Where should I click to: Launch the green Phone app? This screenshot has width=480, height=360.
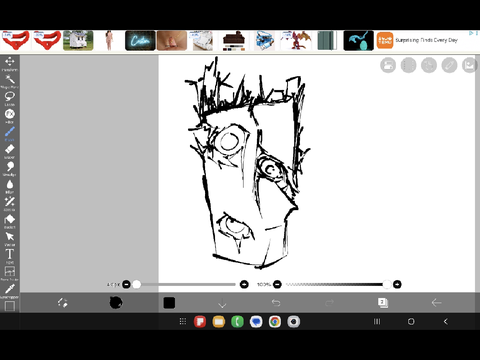(237, 321)
